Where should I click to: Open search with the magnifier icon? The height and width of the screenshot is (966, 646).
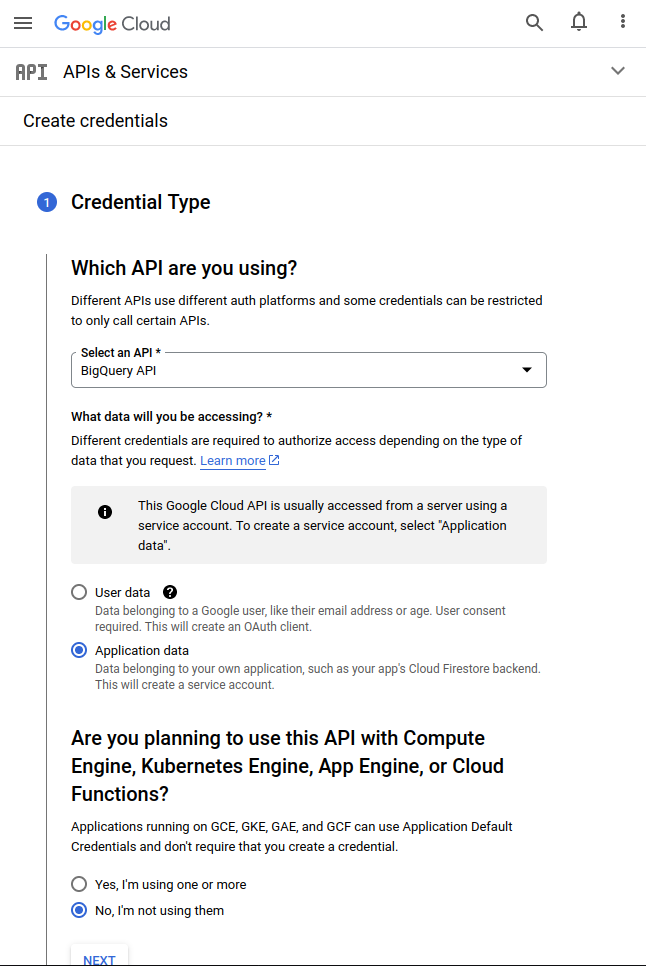(535, 23)
